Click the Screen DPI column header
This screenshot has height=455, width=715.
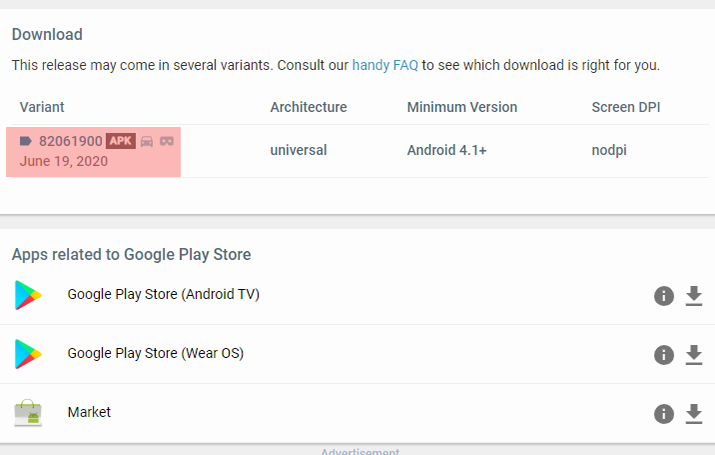click(x=626, y=107)
